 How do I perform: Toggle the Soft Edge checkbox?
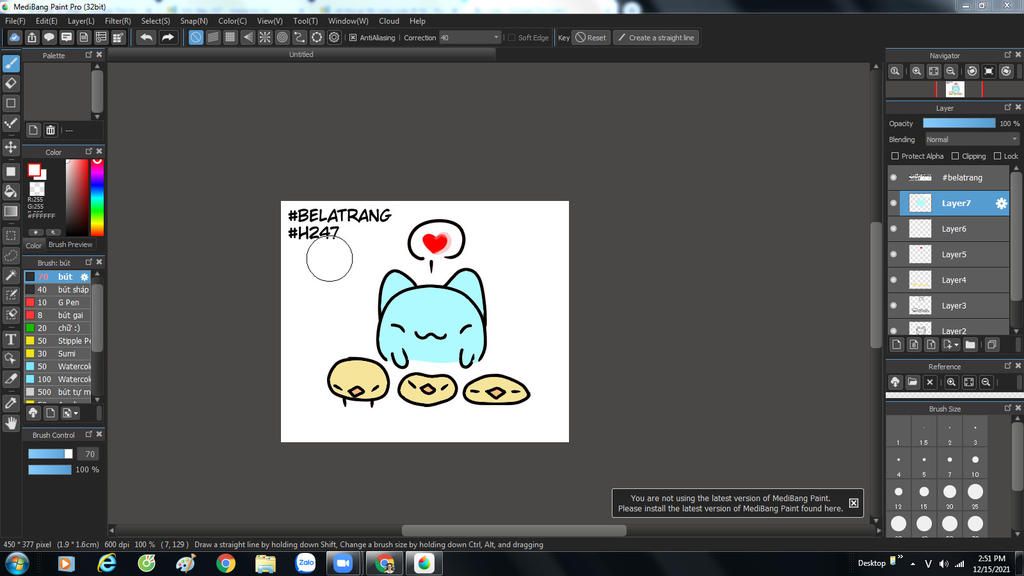(x=511, y=38)
